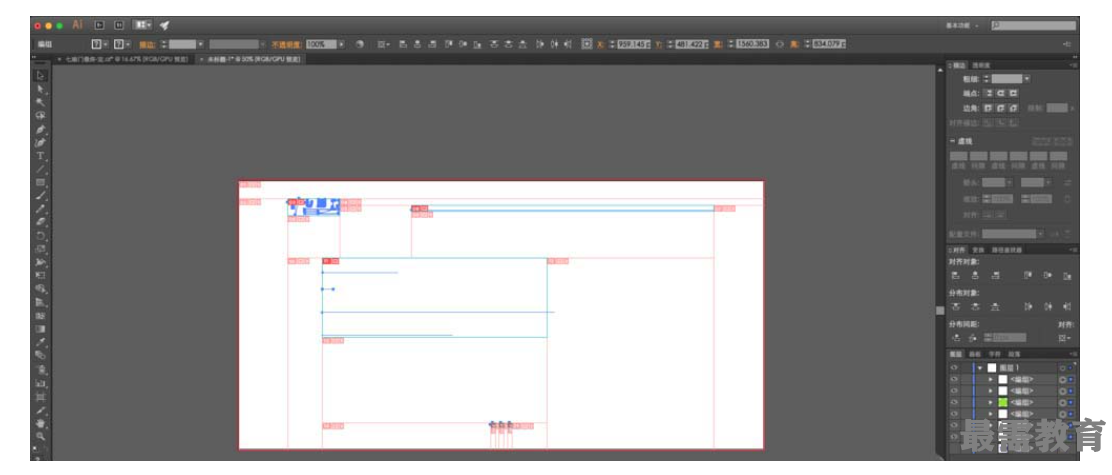Open the stroke weight dropdown in control bar
The image size is (1112, 475).
tap(201, 44)
